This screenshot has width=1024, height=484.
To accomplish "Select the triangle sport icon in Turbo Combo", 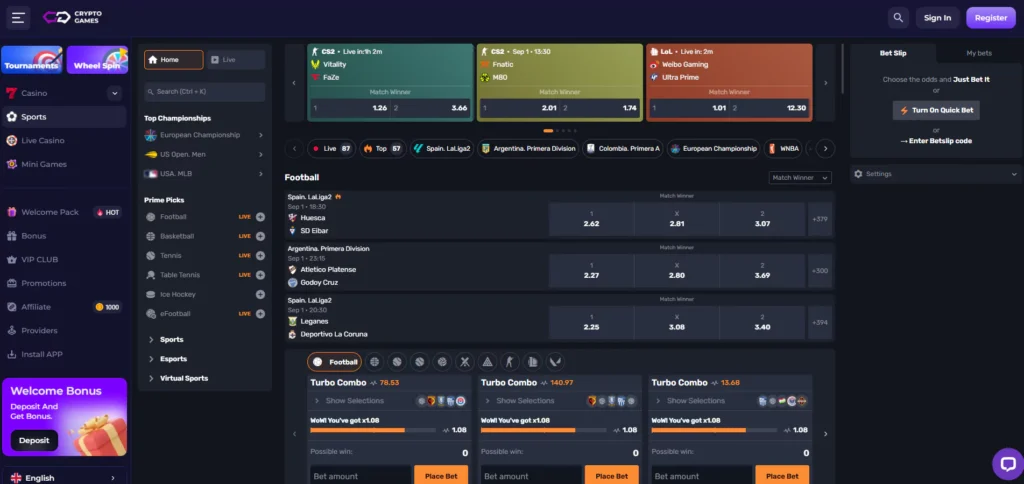I will (x=487, y=362).
